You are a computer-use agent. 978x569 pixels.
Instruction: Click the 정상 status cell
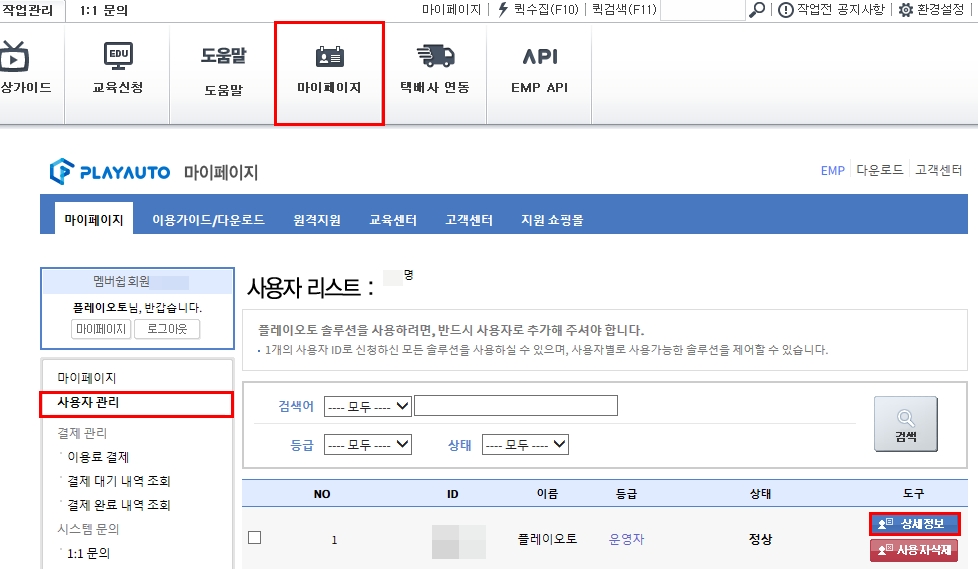(760, 538)
